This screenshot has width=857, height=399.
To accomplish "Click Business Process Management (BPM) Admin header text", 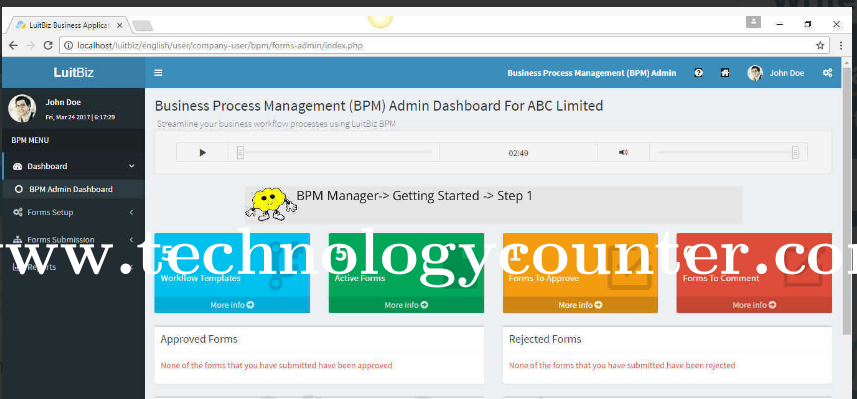I will pyautogui.click(x=591, y=73).
